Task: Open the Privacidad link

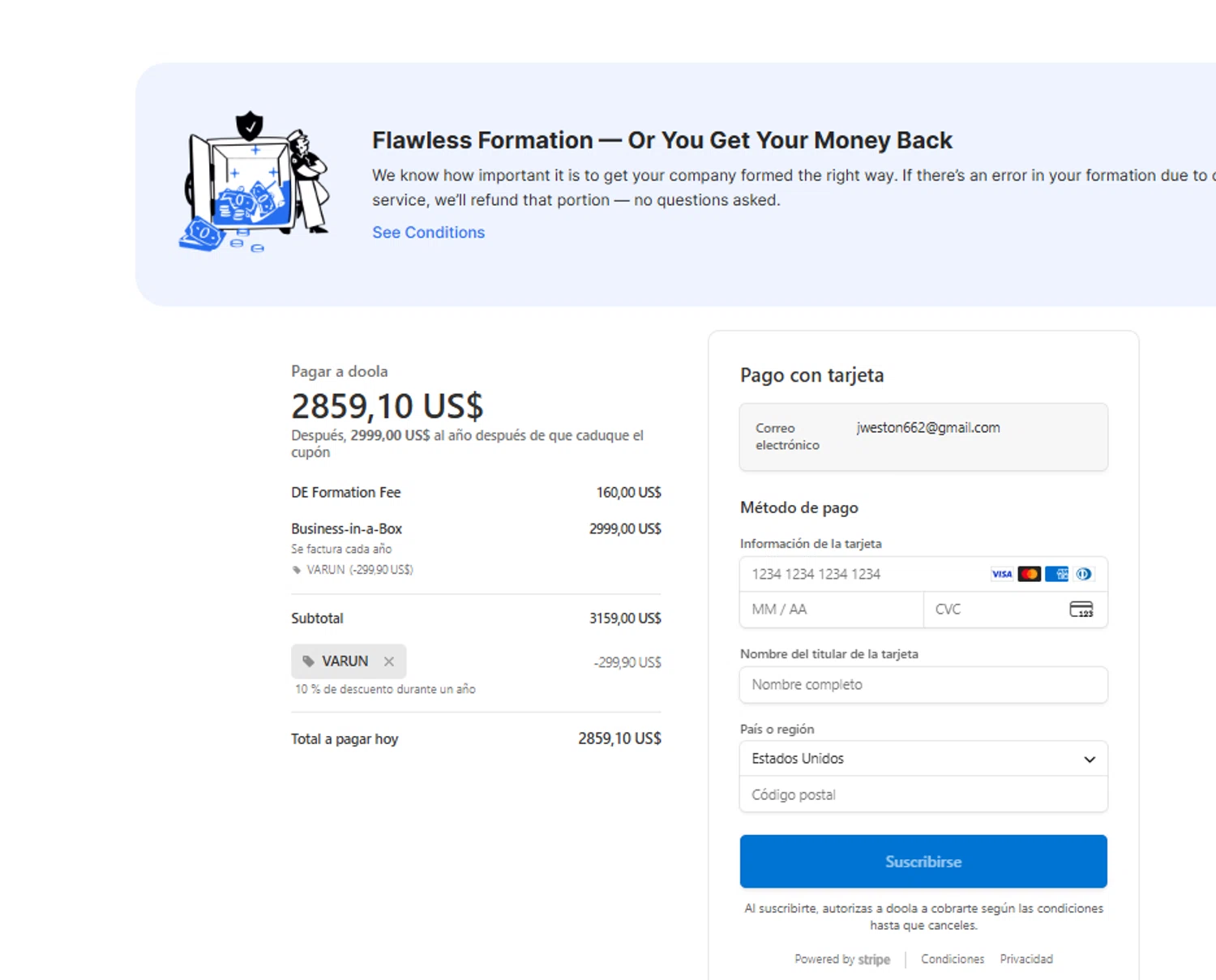Action: tap(1026, 959)
